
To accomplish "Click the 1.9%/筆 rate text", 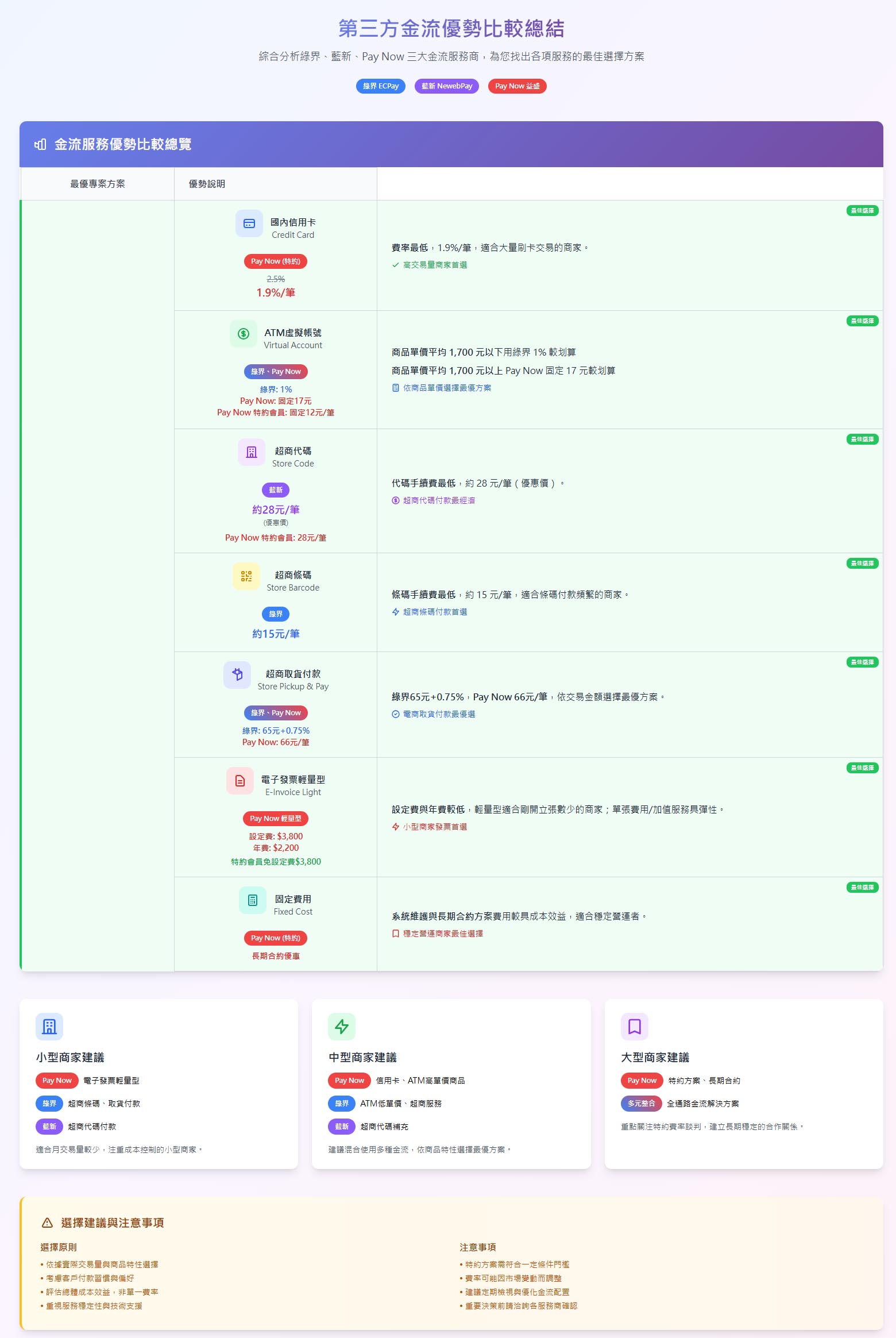I will tap(276, 293).
